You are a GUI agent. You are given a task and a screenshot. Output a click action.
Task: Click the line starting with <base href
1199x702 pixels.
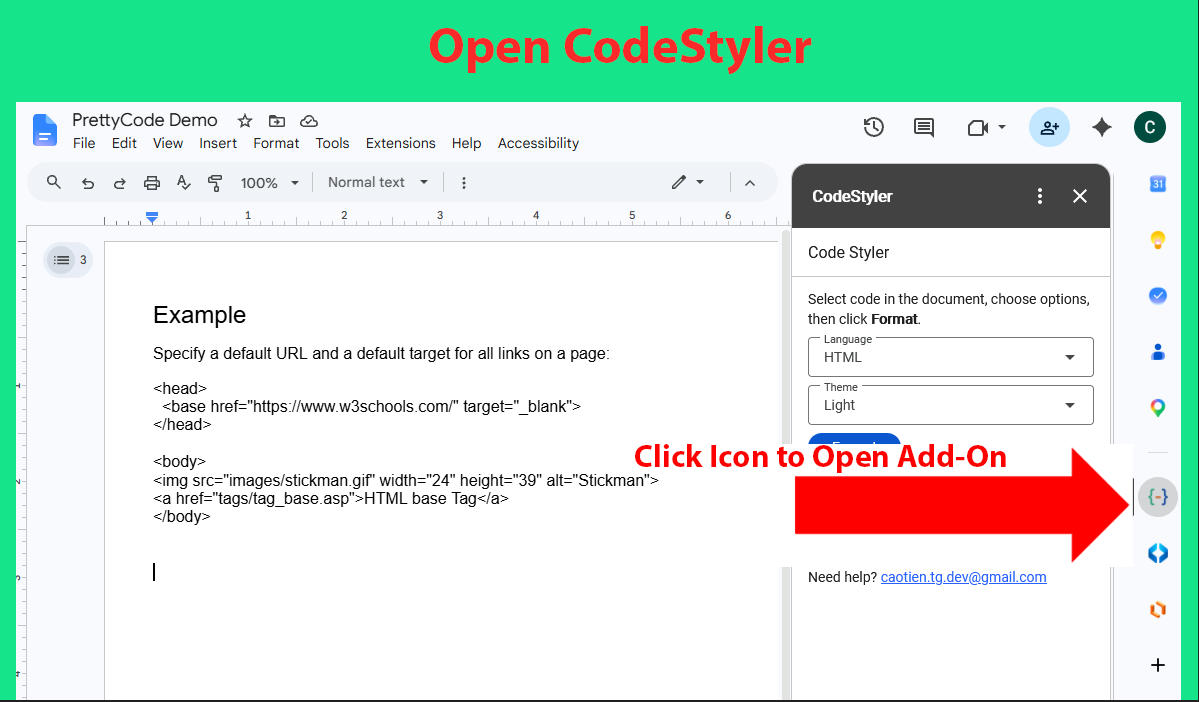[x=372, y=407]
